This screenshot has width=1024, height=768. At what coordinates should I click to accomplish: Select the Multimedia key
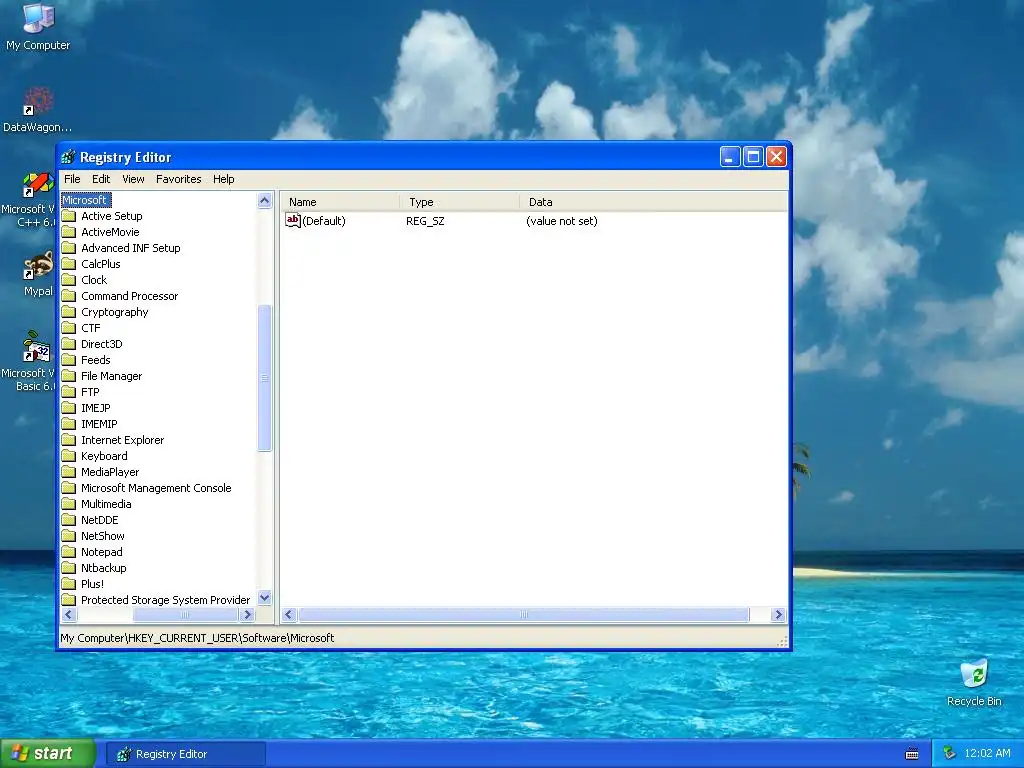tap(106, 504)
